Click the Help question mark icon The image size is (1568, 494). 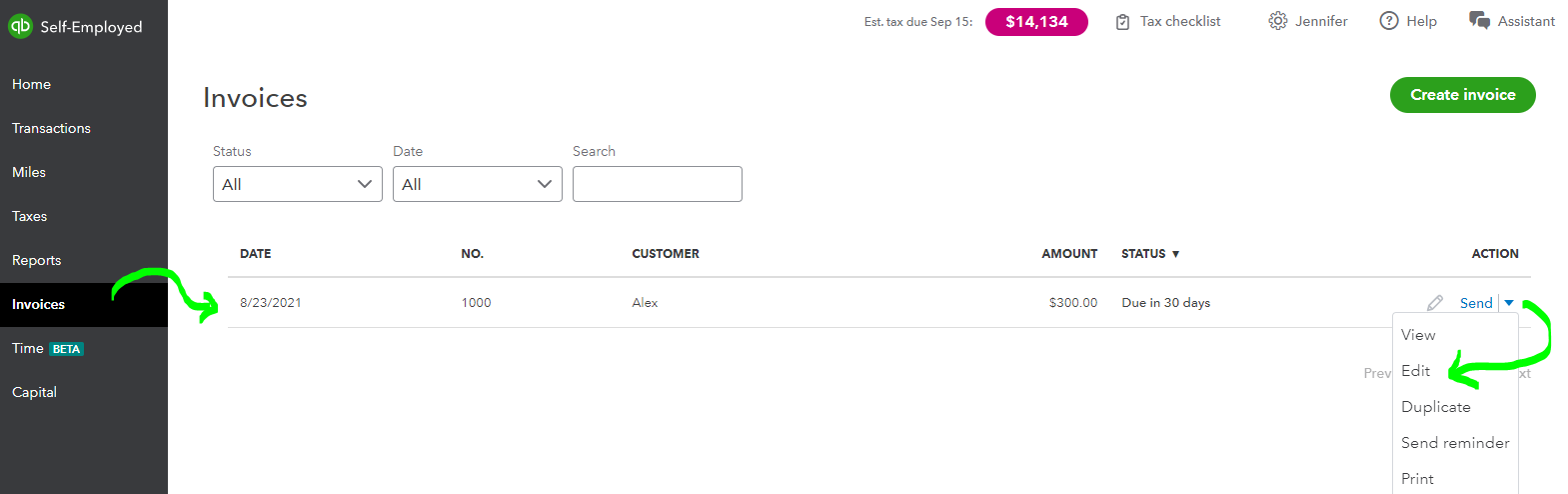pyautogui.click(x=1389, y=21)
